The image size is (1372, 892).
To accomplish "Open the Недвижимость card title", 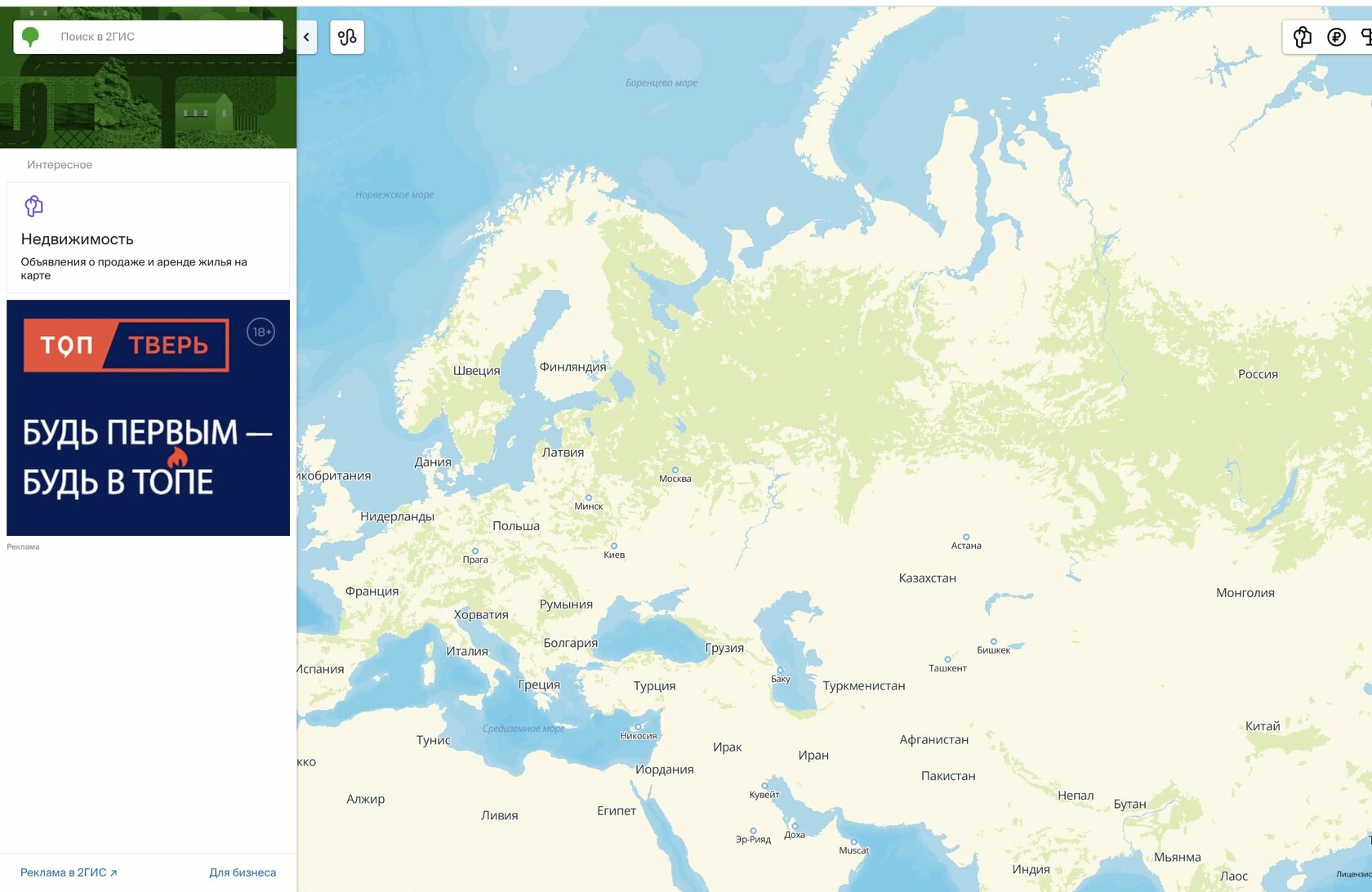I will 77,239.
